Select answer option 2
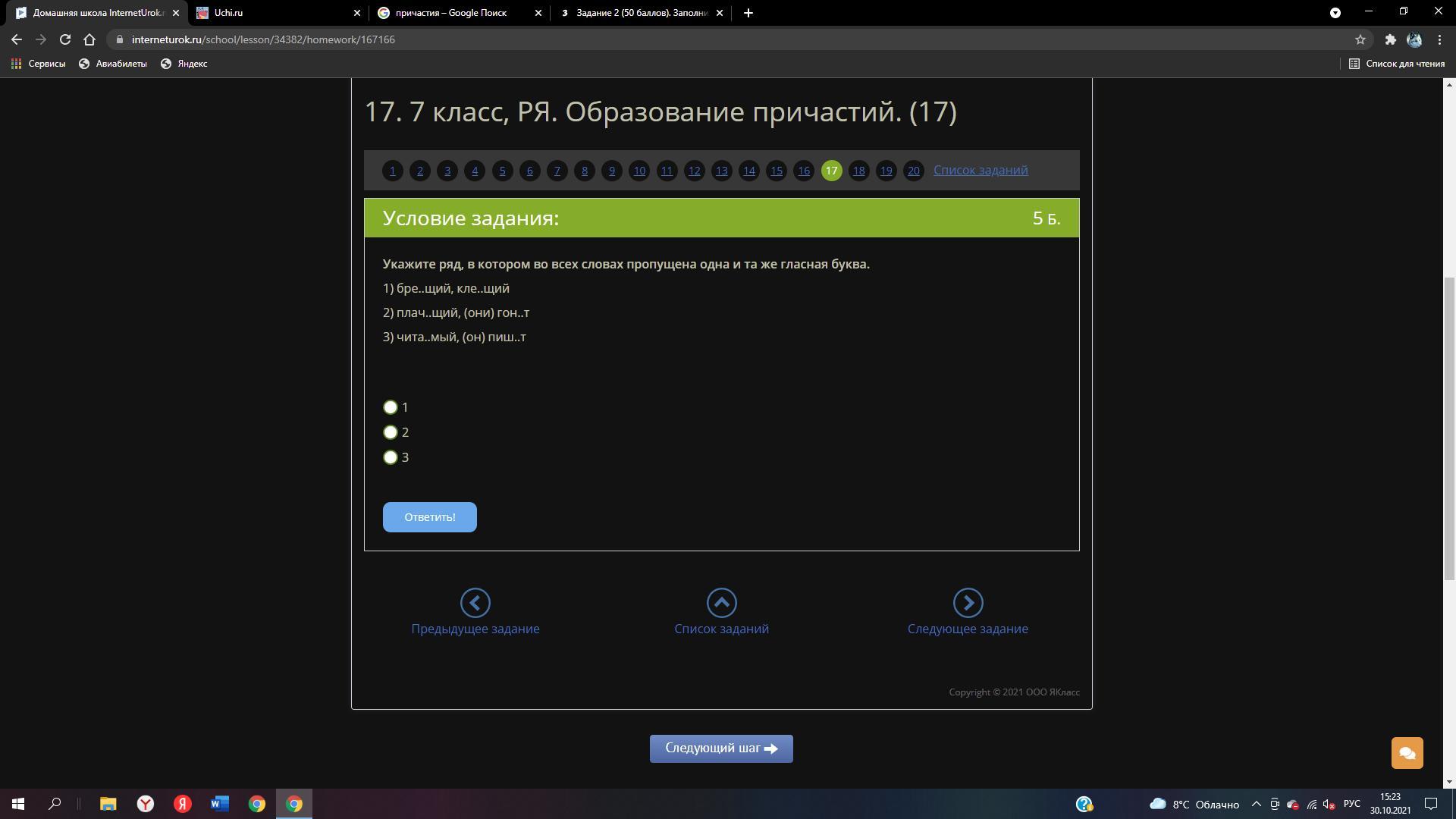 tap(391, 432)
